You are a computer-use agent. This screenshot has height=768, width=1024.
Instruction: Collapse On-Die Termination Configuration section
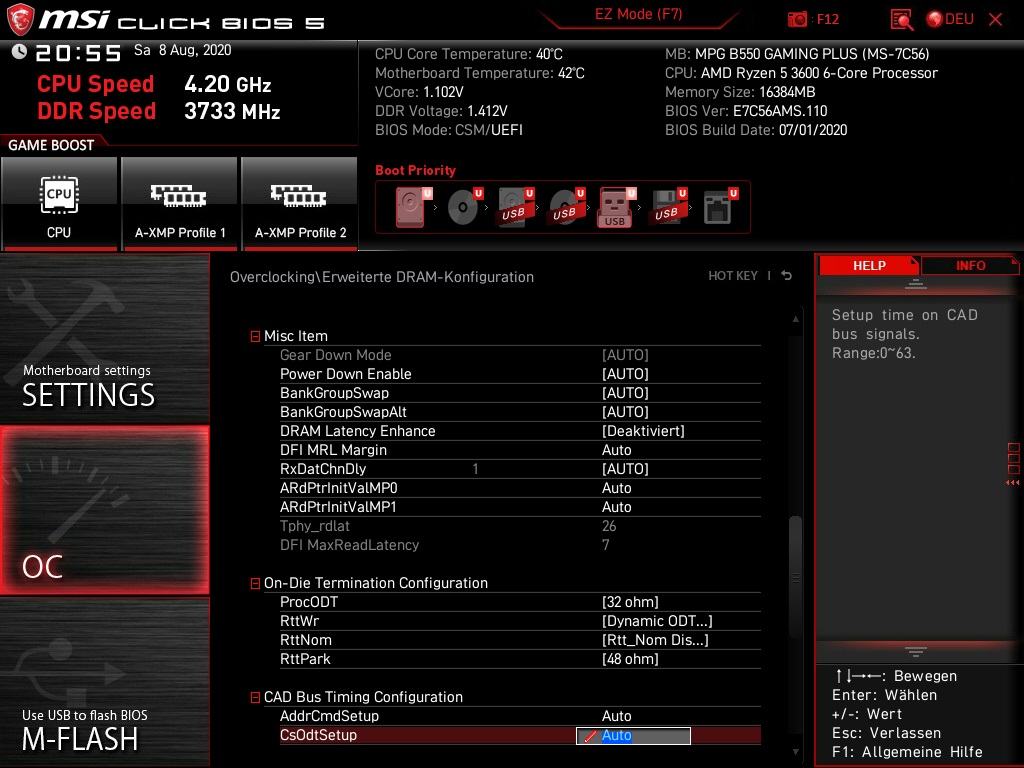click(x=255, y=583)
